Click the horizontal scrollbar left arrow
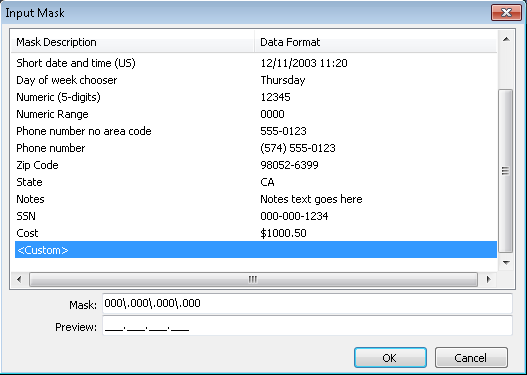Screen dimensions: 527x375 (19, 279)
